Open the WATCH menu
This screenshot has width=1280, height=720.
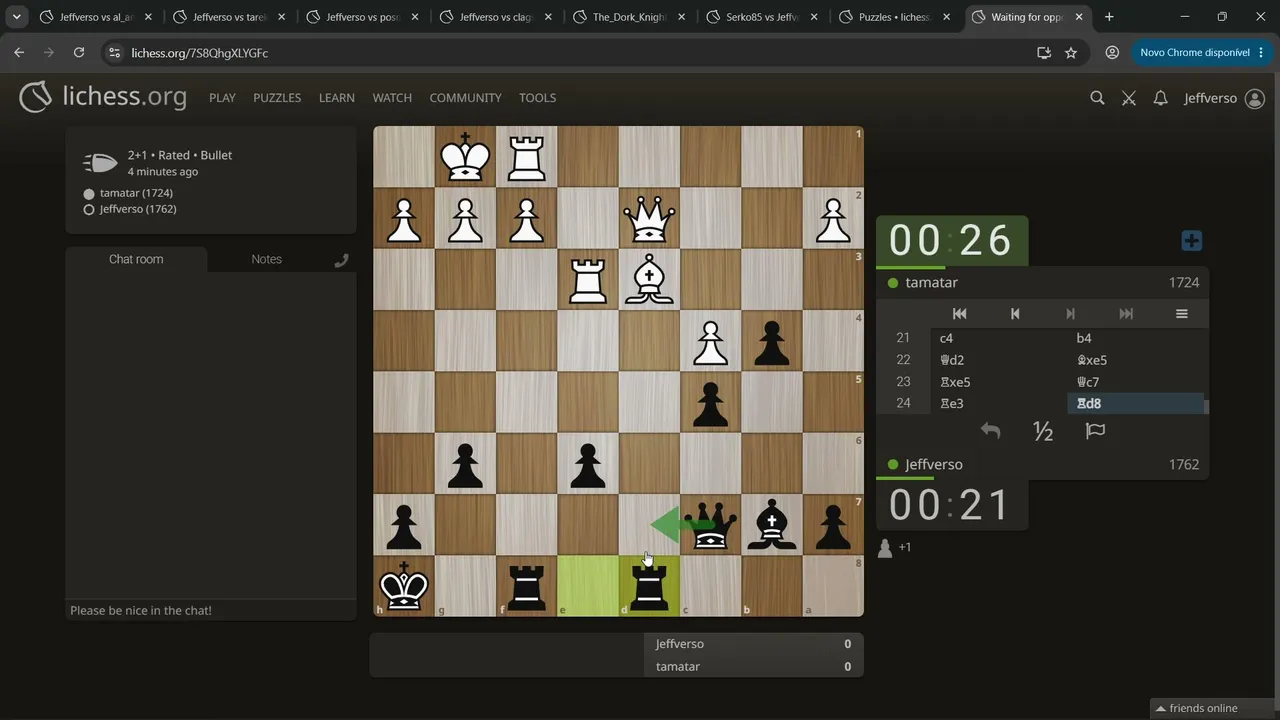pyautogui.click(x=392, y=98)
